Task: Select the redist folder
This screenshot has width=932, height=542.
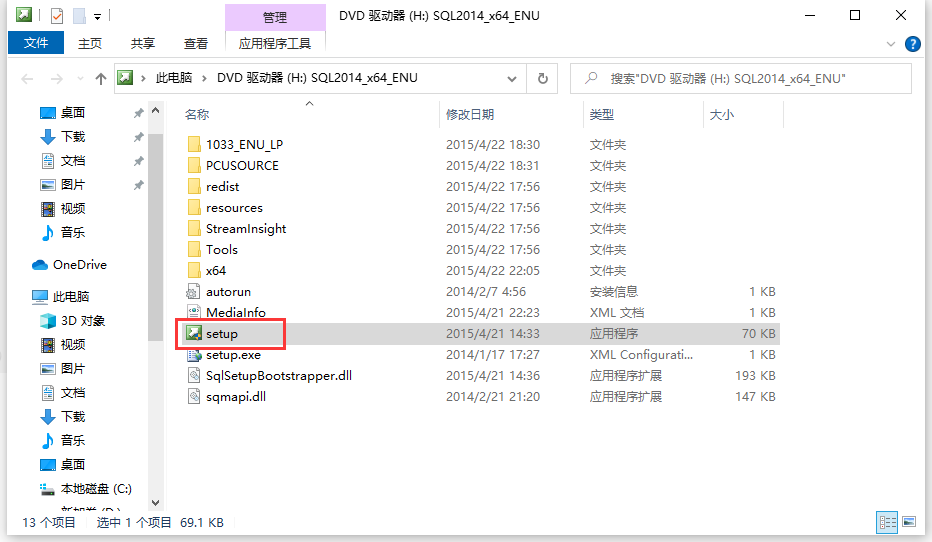Action: click(222, 187)
